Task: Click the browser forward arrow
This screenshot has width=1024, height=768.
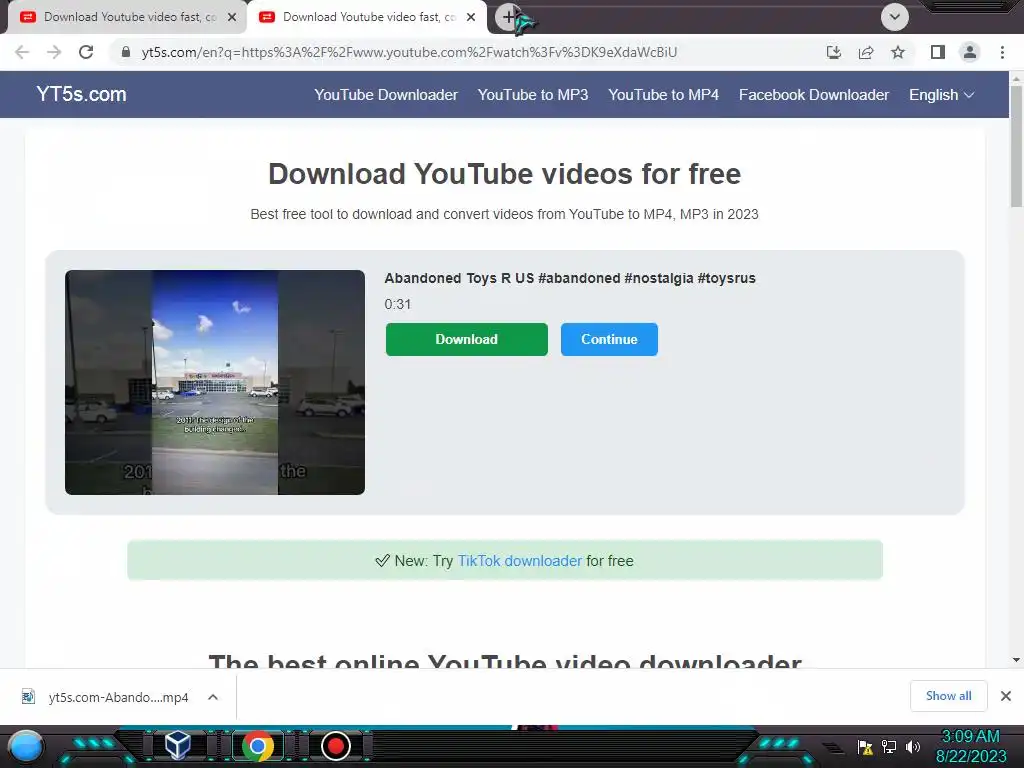Action: coord(54,52)
